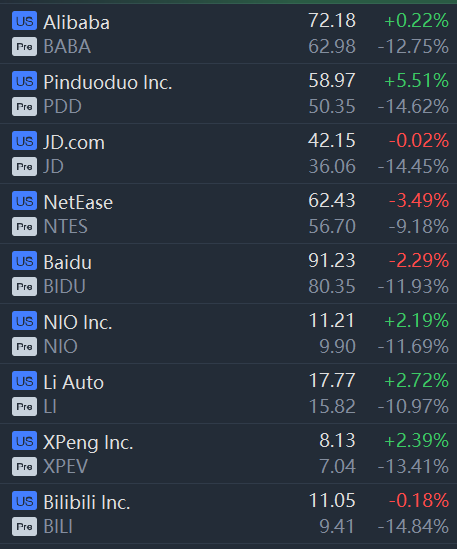Viewport: 457px width, 549px height.
Task: Open the Alibaba stock row
Action: click(228, 34)
